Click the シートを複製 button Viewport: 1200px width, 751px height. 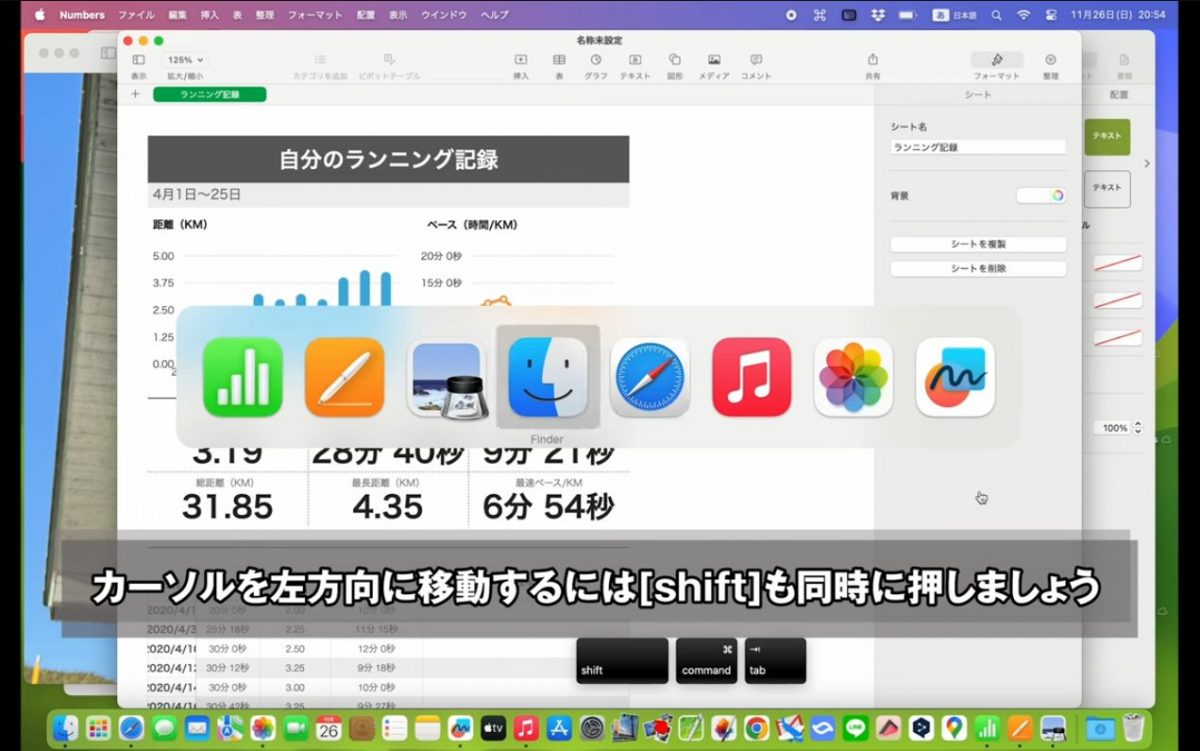coord(978,244)
